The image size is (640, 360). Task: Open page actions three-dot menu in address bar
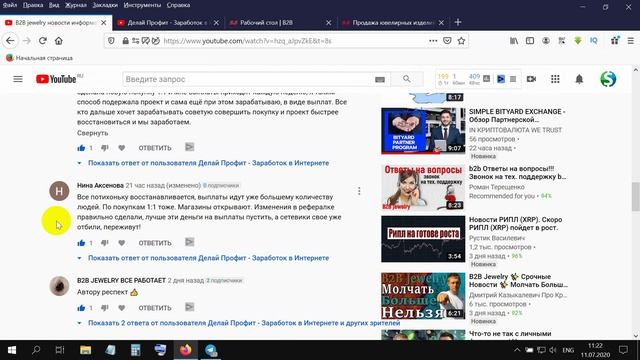433,41
